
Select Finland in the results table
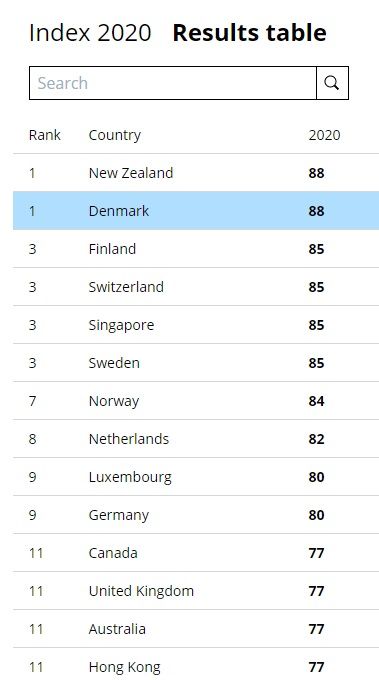[x=196, y=249]
